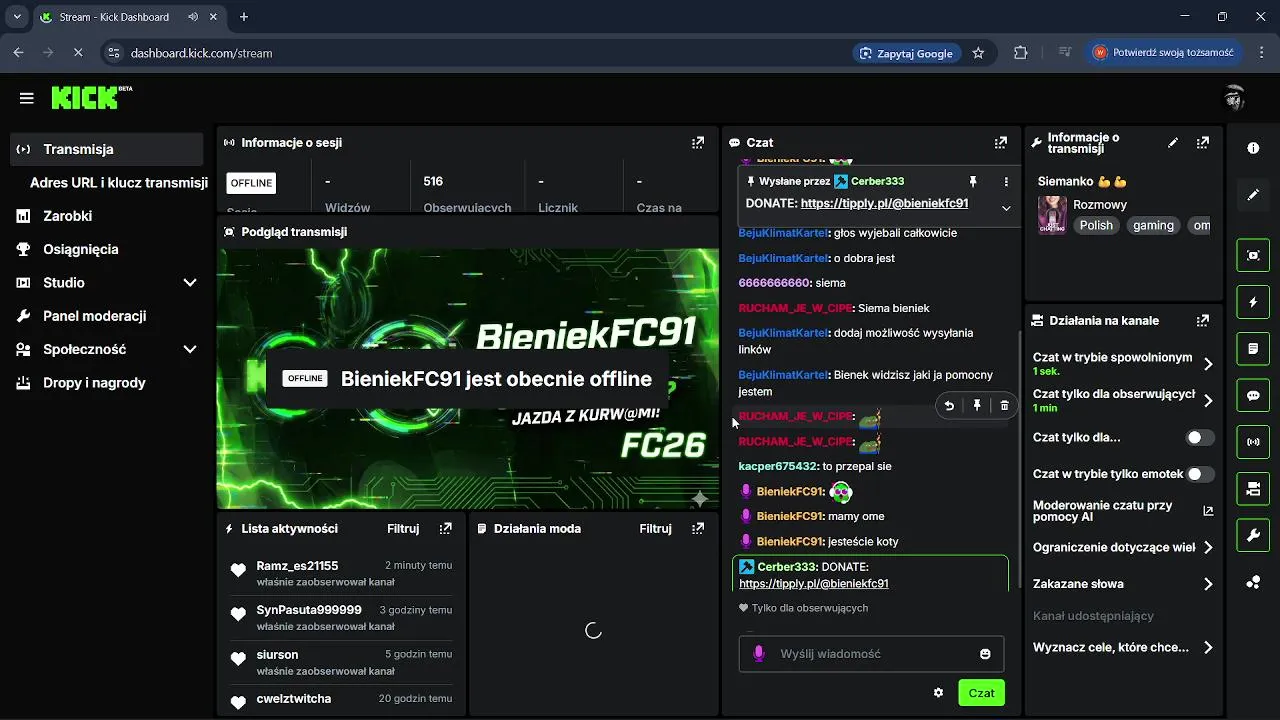Expand the Społeczność sidebar section

pos(190,350)
